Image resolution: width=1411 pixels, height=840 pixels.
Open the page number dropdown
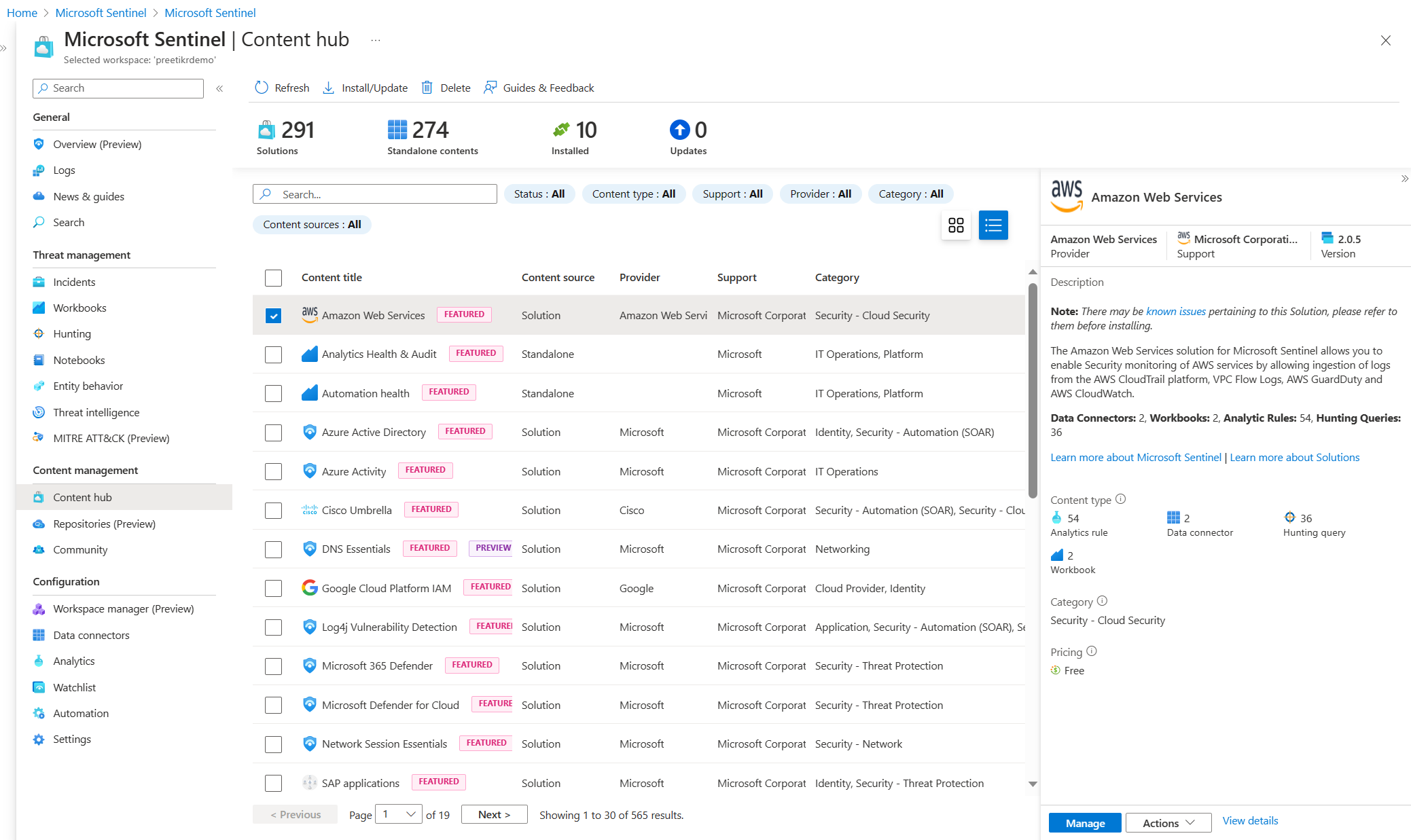399,814
